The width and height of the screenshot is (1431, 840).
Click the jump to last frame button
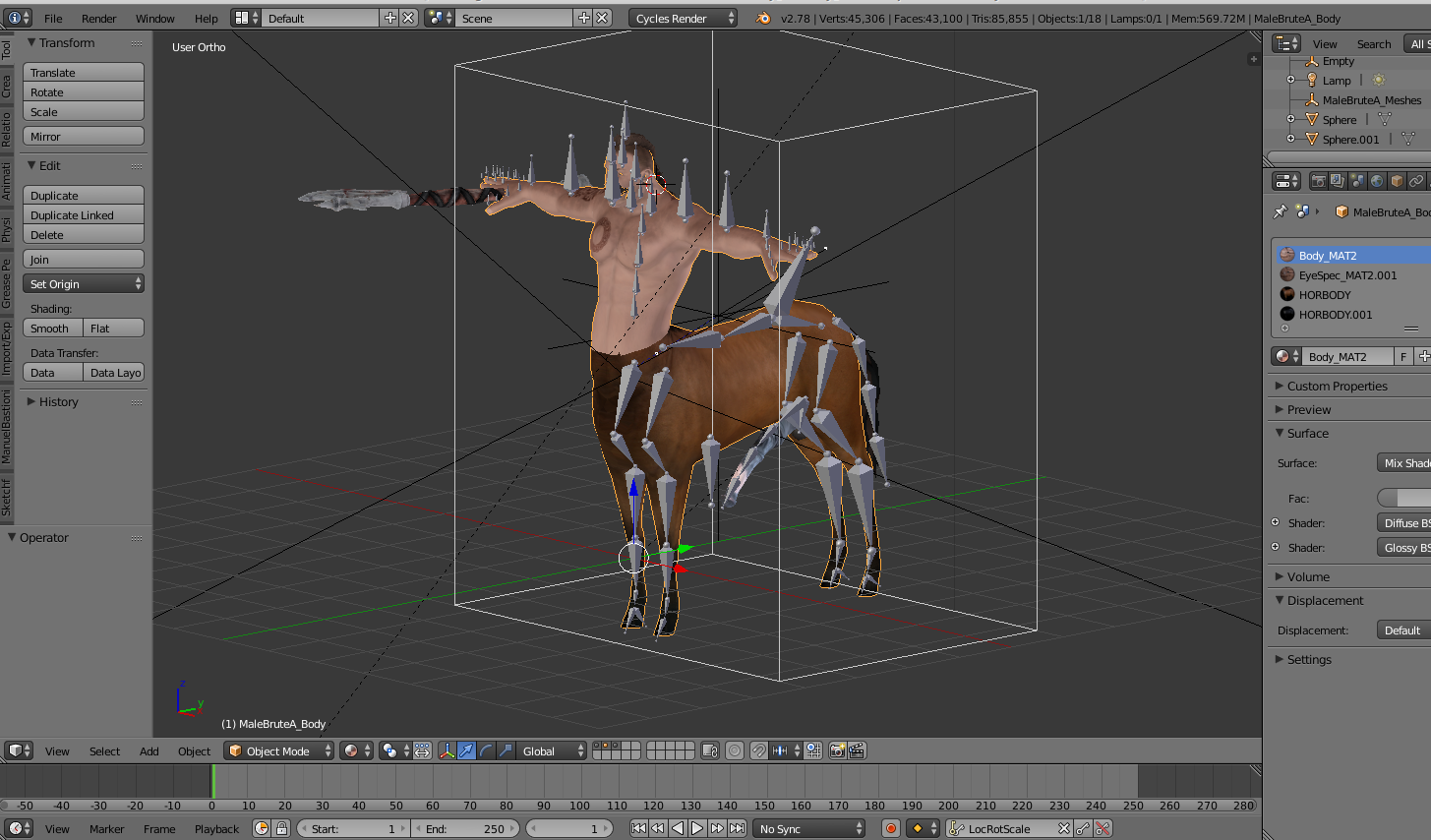[x=738, y=828]
